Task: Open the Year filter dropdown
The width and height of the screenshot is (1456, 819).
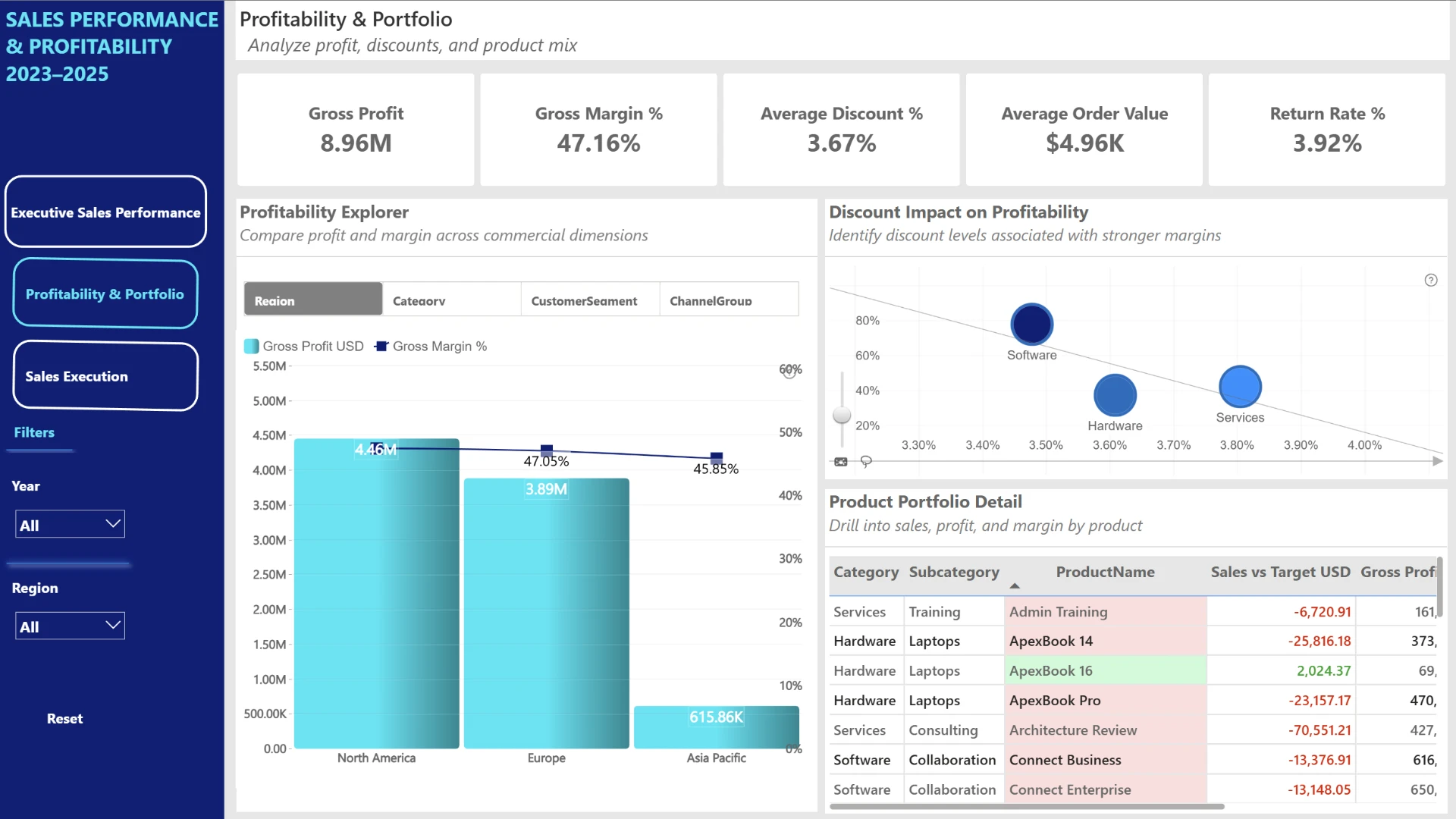Action: tap(70, 524)
